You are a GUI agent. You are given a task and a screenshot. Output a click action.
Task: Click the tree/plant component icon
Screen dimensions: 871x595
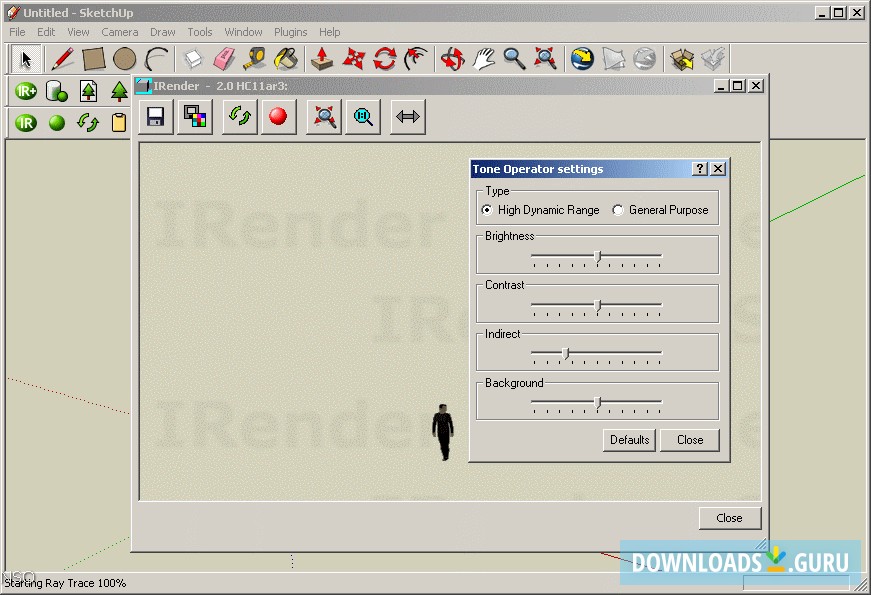(119, 91)
